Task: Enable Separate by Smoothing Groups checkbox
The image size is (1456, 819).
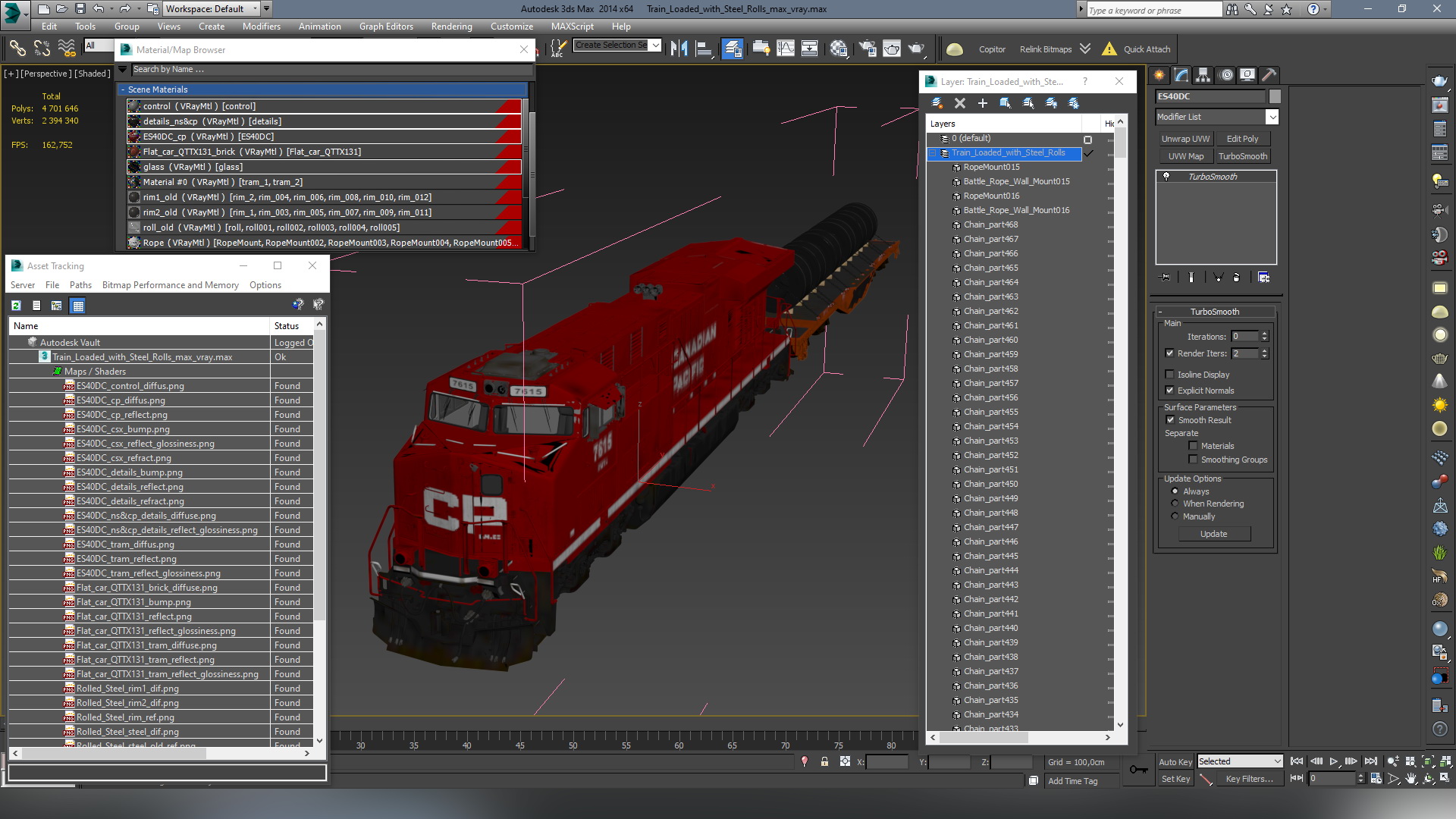Action: 1193,460
